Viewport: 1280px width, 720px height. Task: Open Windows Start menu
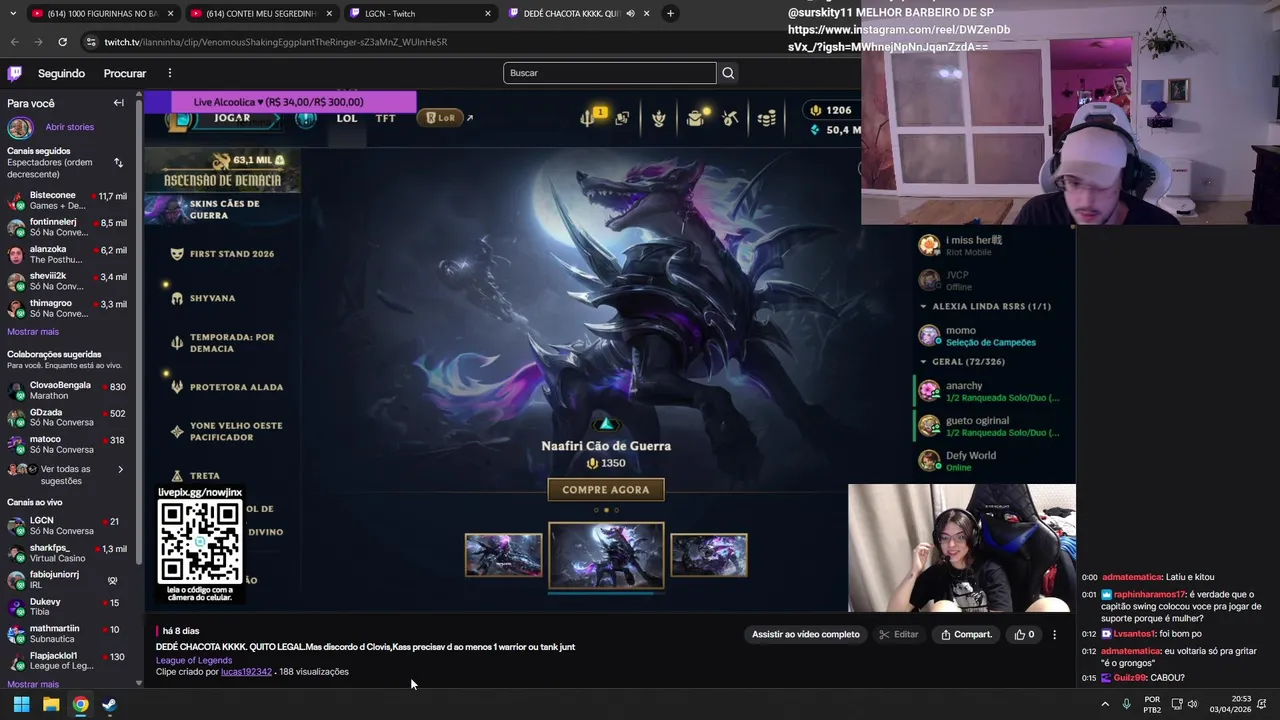[21, 704]
